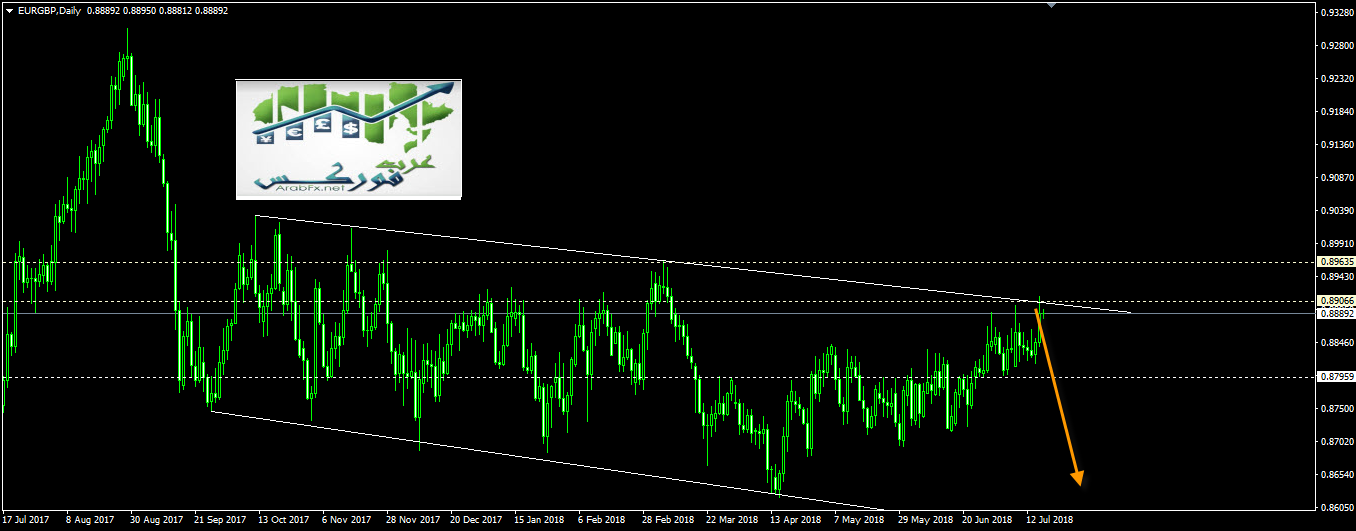Click the 13 Apr 2018 date label
This screenshot has width=1356, height=531.
point(795,520)
